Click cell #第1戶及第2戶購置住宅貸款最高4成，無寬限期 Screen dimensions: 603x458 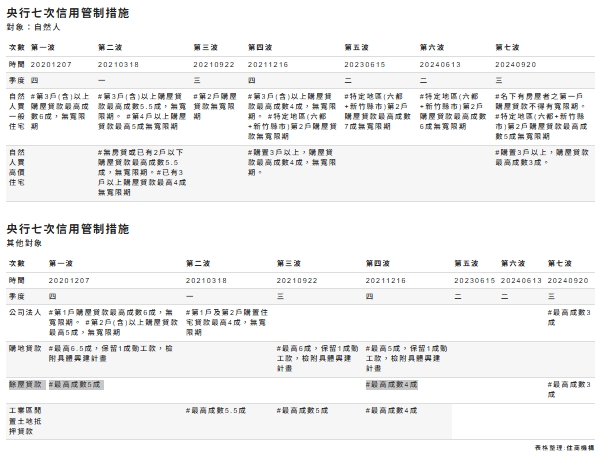[227, 322]
